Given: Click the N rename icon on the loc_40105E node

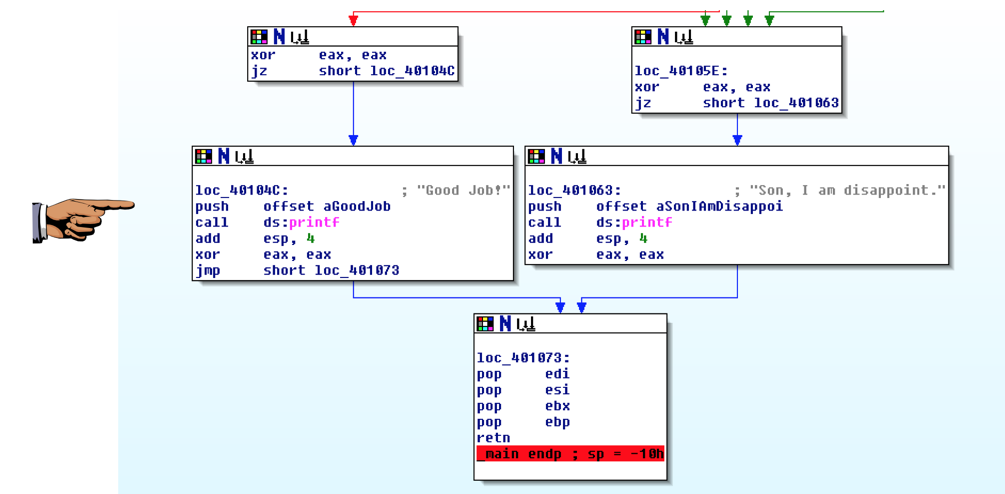Looking at the screenshot, I should click(x=663, y=37).
